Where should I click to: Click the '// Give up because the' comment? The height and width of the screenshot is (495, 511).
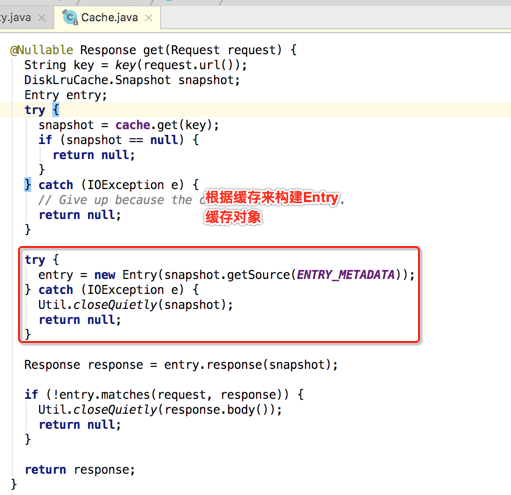(x=116, y=200)
